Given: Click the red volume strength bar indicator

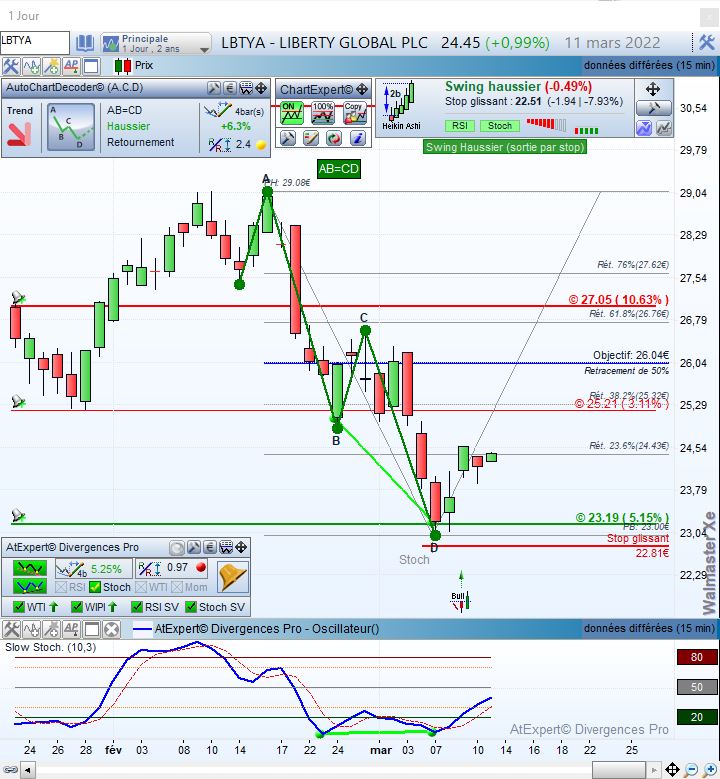Looking at the screenshot, I should tap(546, 124).
